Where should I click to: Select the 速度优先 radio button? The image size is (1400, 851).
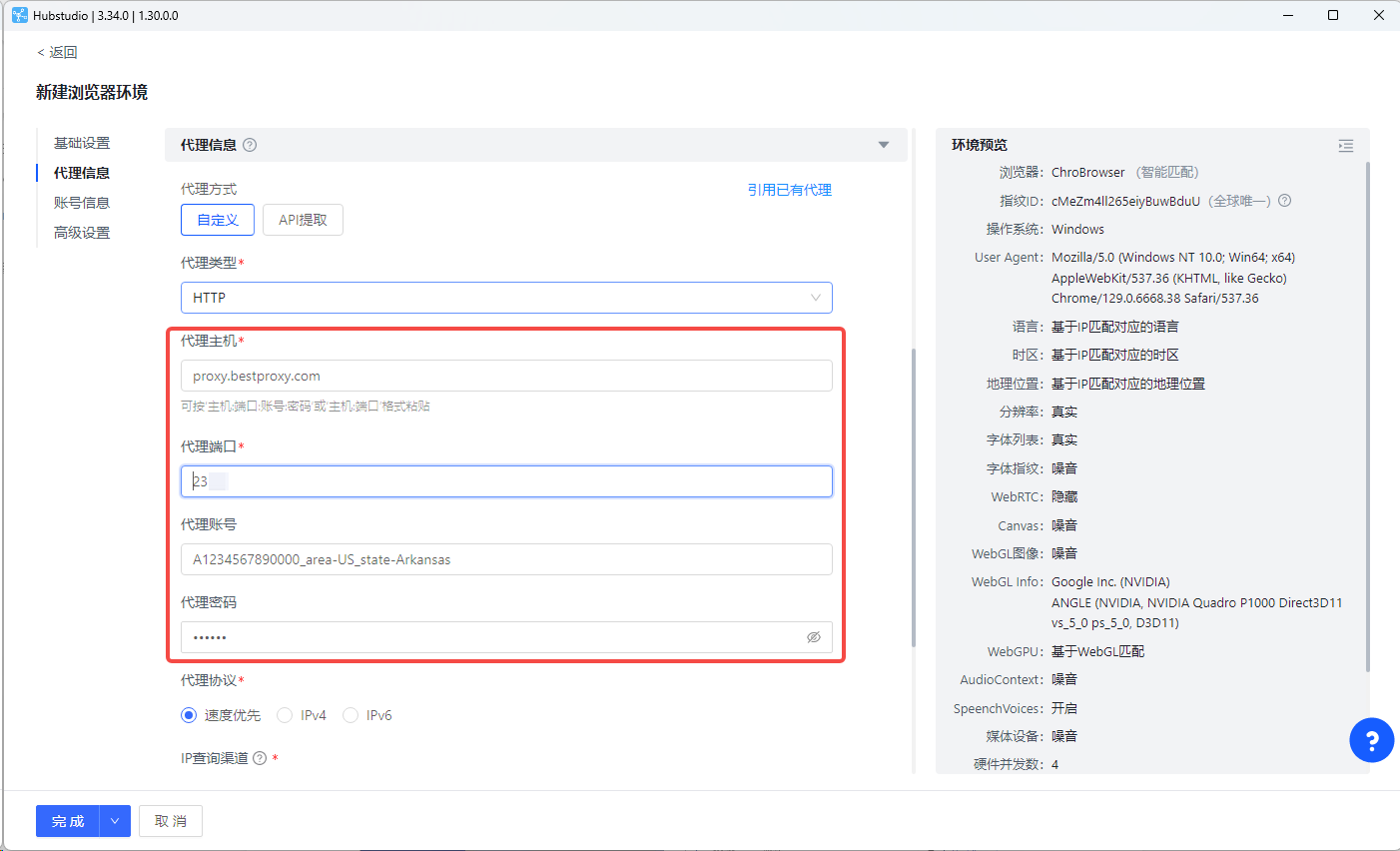pyautogui.click(x=189, y=715)
